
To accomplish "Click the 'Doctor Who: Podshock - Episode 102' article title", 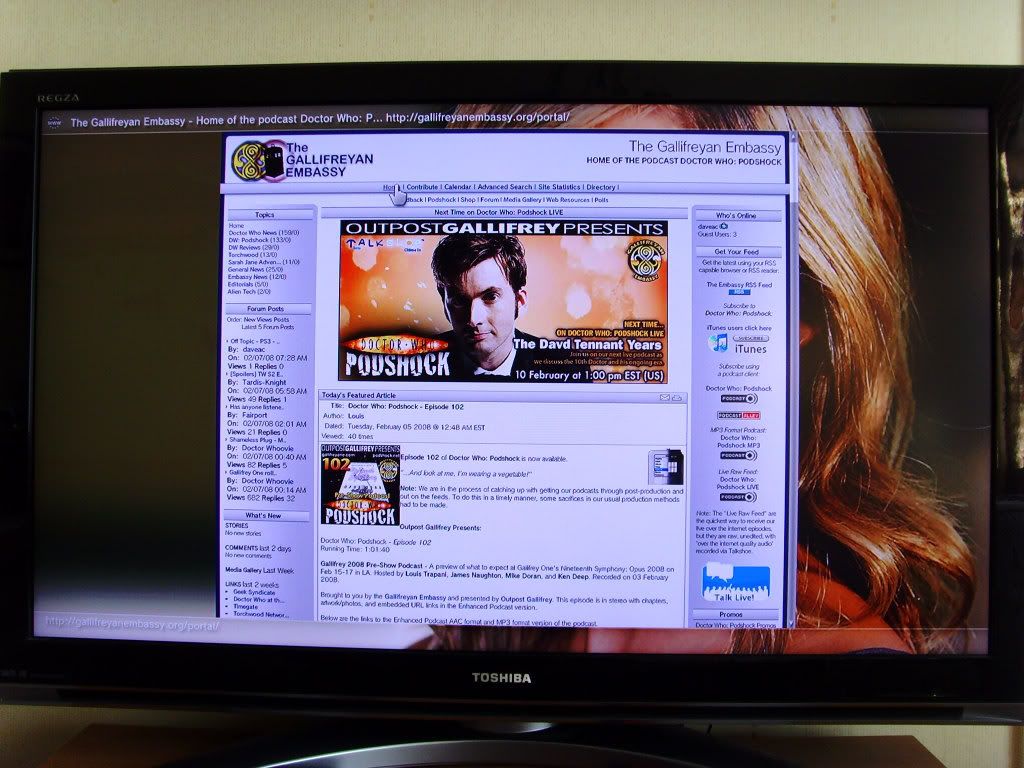I will coord(406,406).
